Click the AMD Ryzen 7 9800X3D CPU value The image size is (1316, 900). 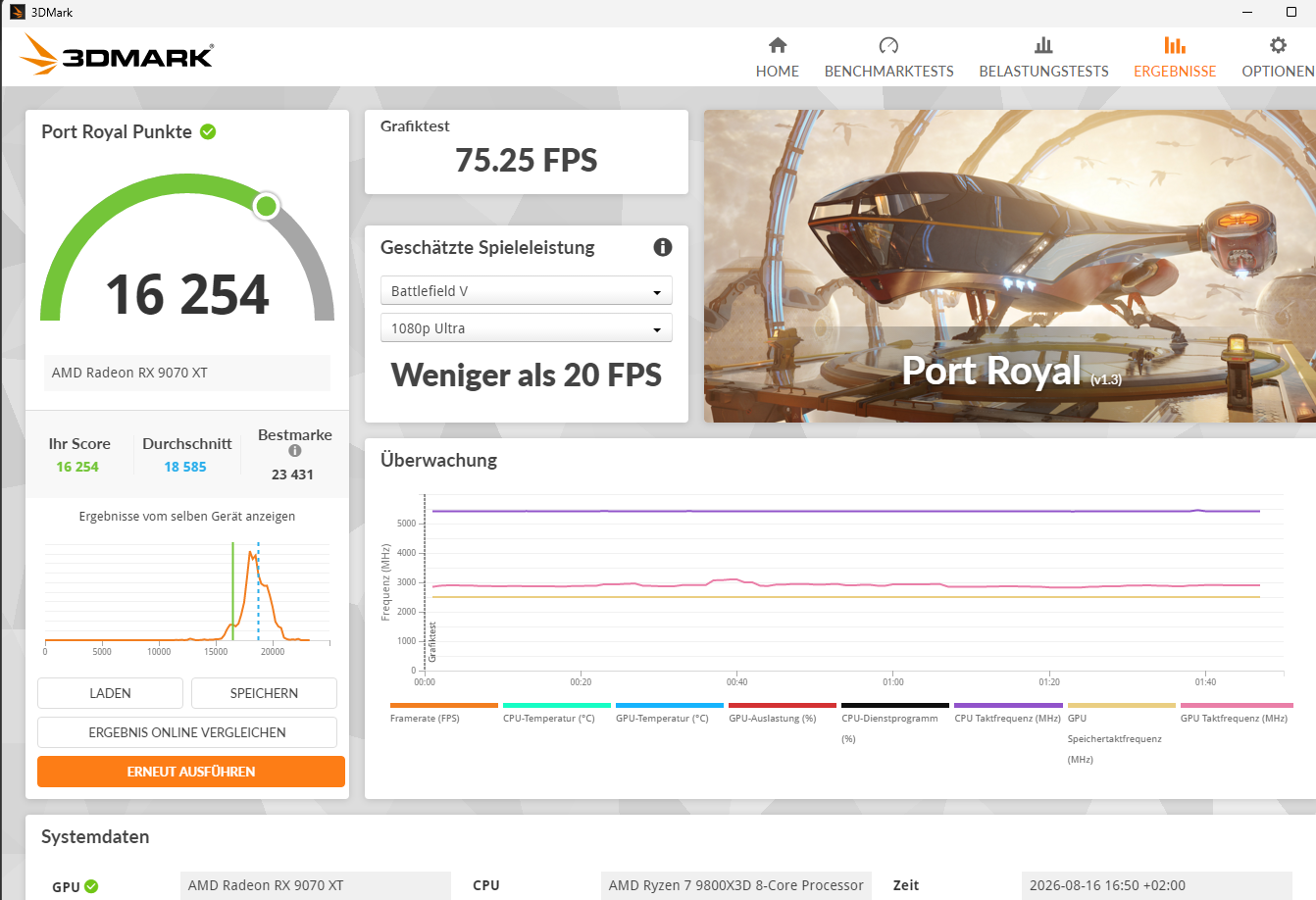736,885
